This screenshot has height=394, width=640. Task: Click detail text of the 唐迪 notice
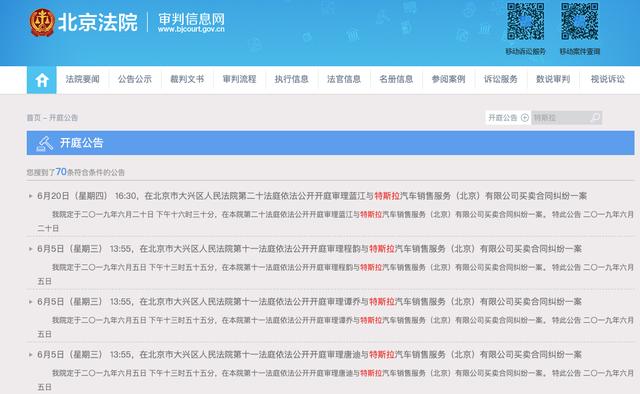(x=336, y=380)
